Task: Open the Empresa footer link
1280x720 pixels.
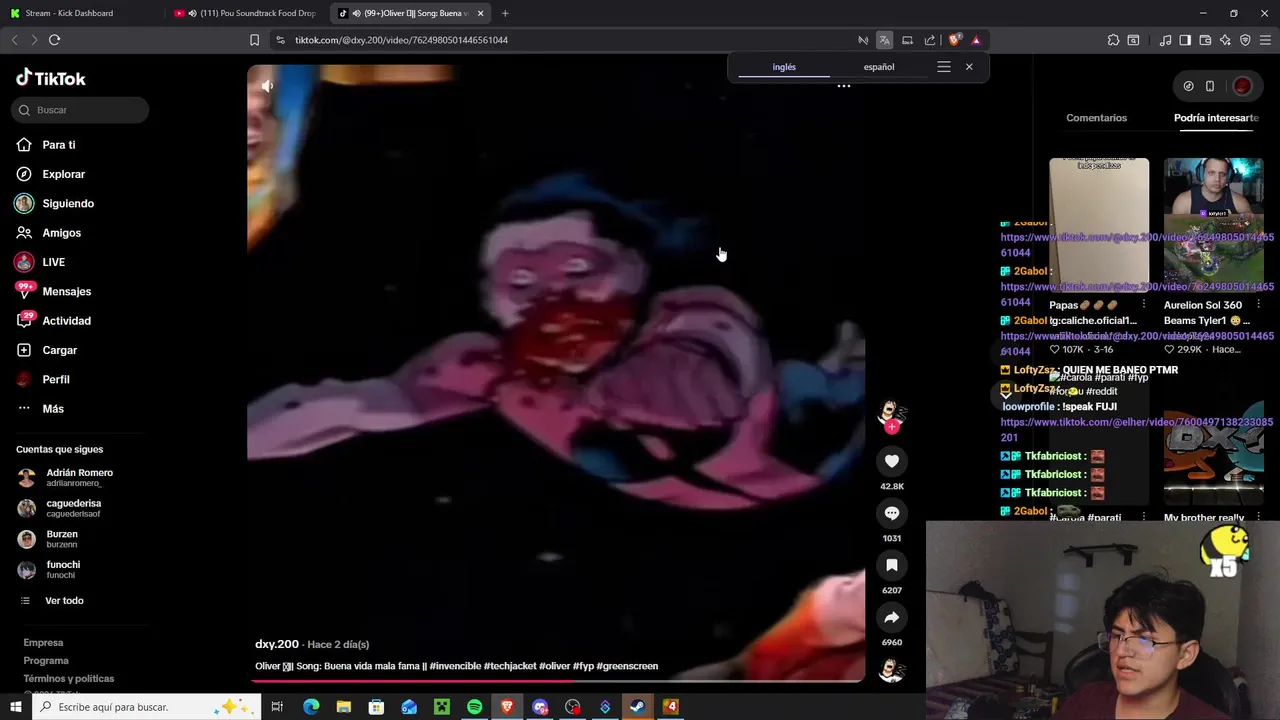Action: point(43,643)
